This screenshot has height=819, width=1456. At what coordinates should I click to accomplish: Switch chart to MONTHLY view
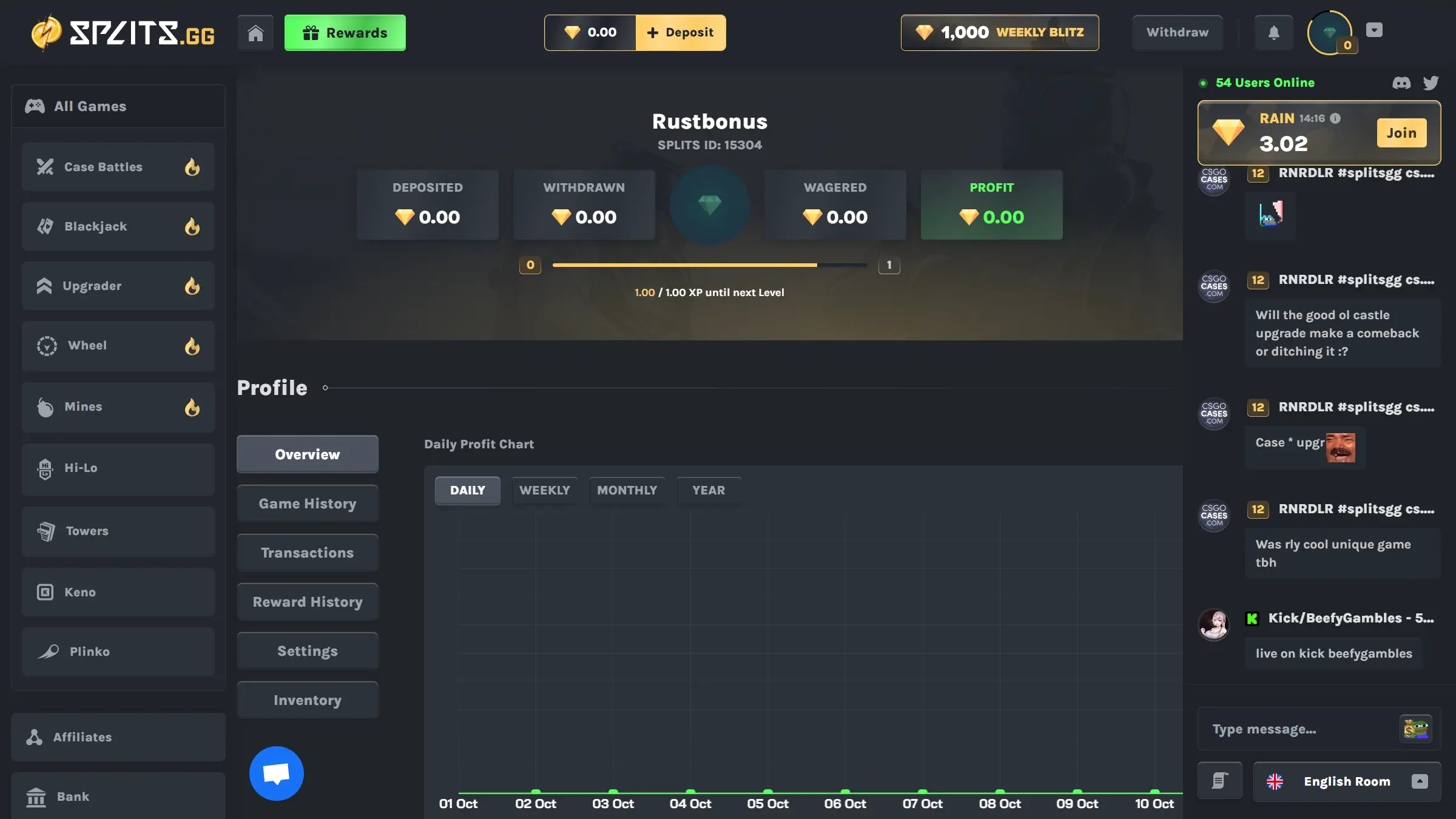pos(627,490)
